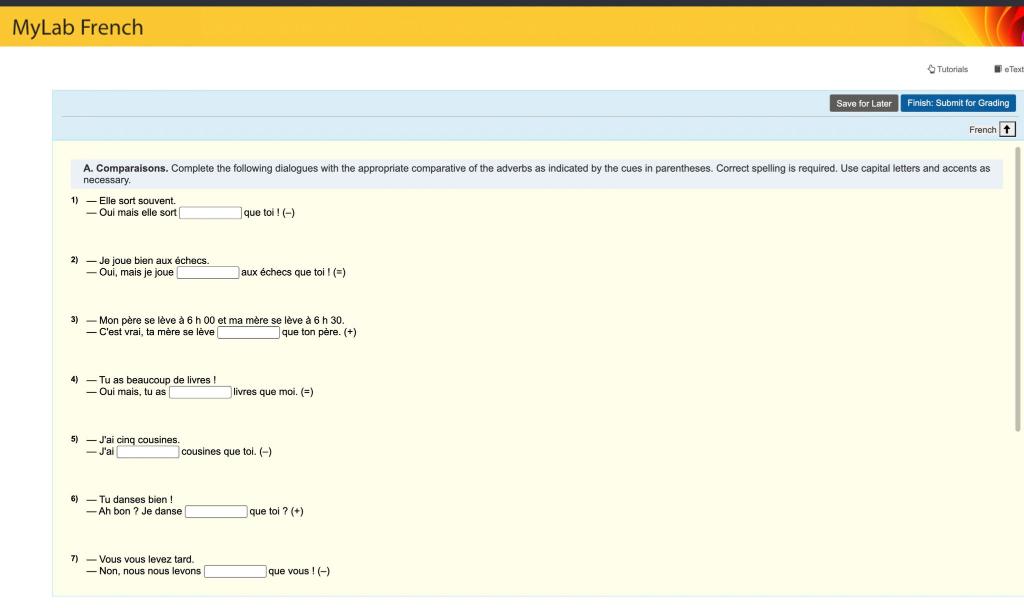
Task: Open the eText text link
Action: (1013, 68)
